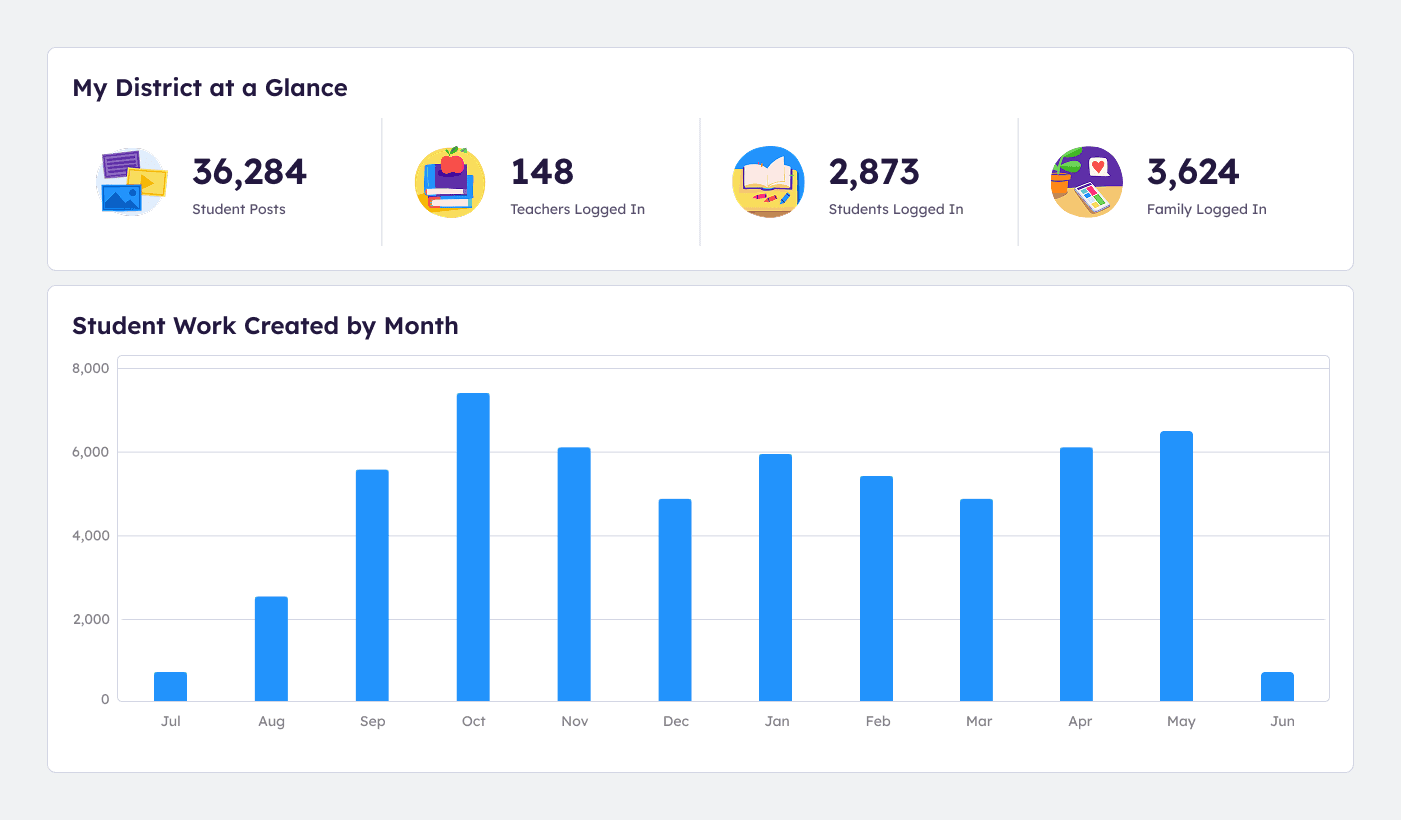Screen dimensions: 1401x820
Task: Click the My District at a Glance heading
Action: click(x=209, y=88)
